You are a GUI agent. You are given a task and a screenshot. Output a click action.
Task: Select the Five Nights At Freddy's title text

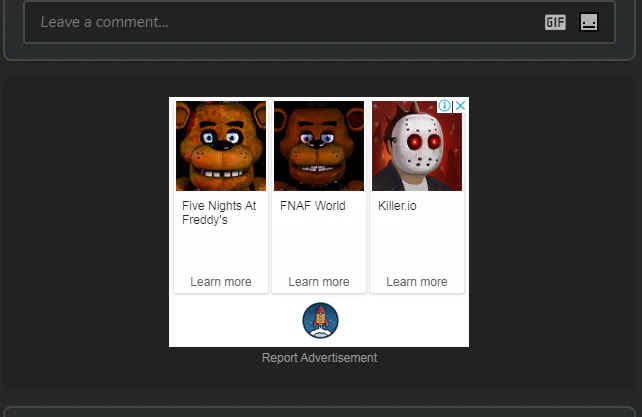point(219,213)
